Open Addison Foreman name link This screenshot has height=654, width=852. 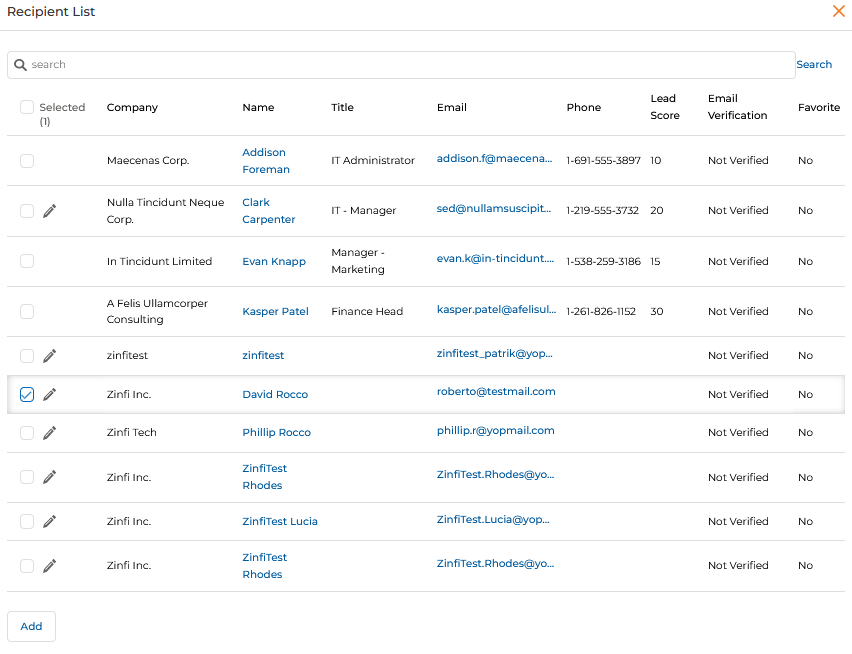266,161
